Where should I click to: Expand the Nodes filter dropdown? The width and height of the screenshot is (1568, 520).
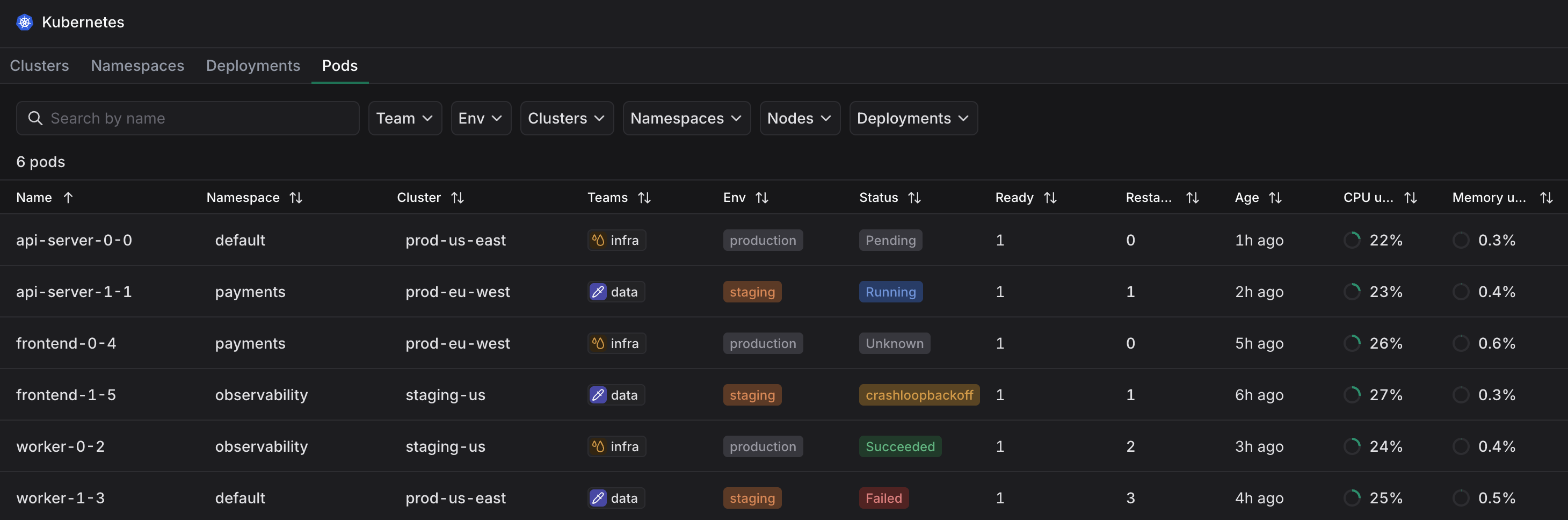click(x=799, y=118)
